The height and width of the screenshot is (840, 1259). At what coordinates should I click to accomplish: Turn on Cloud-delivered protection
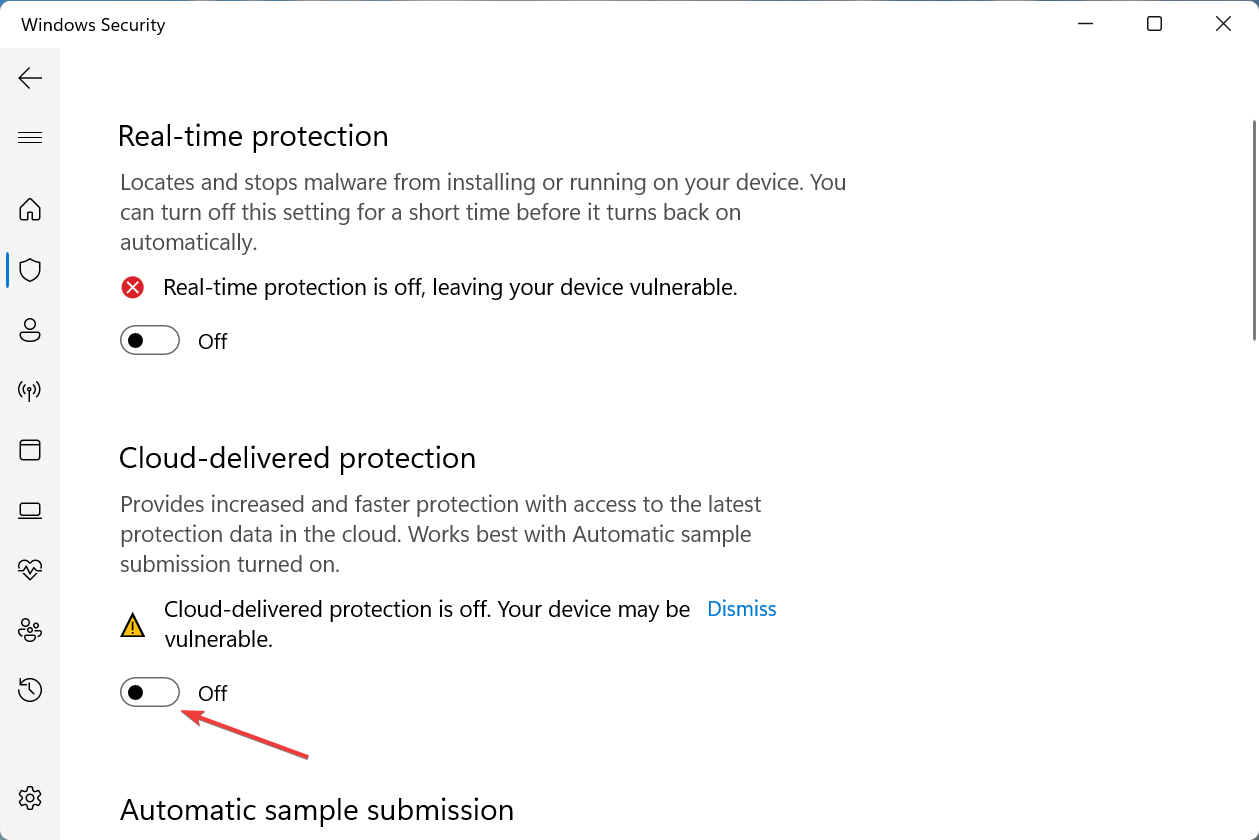[149, 692]
